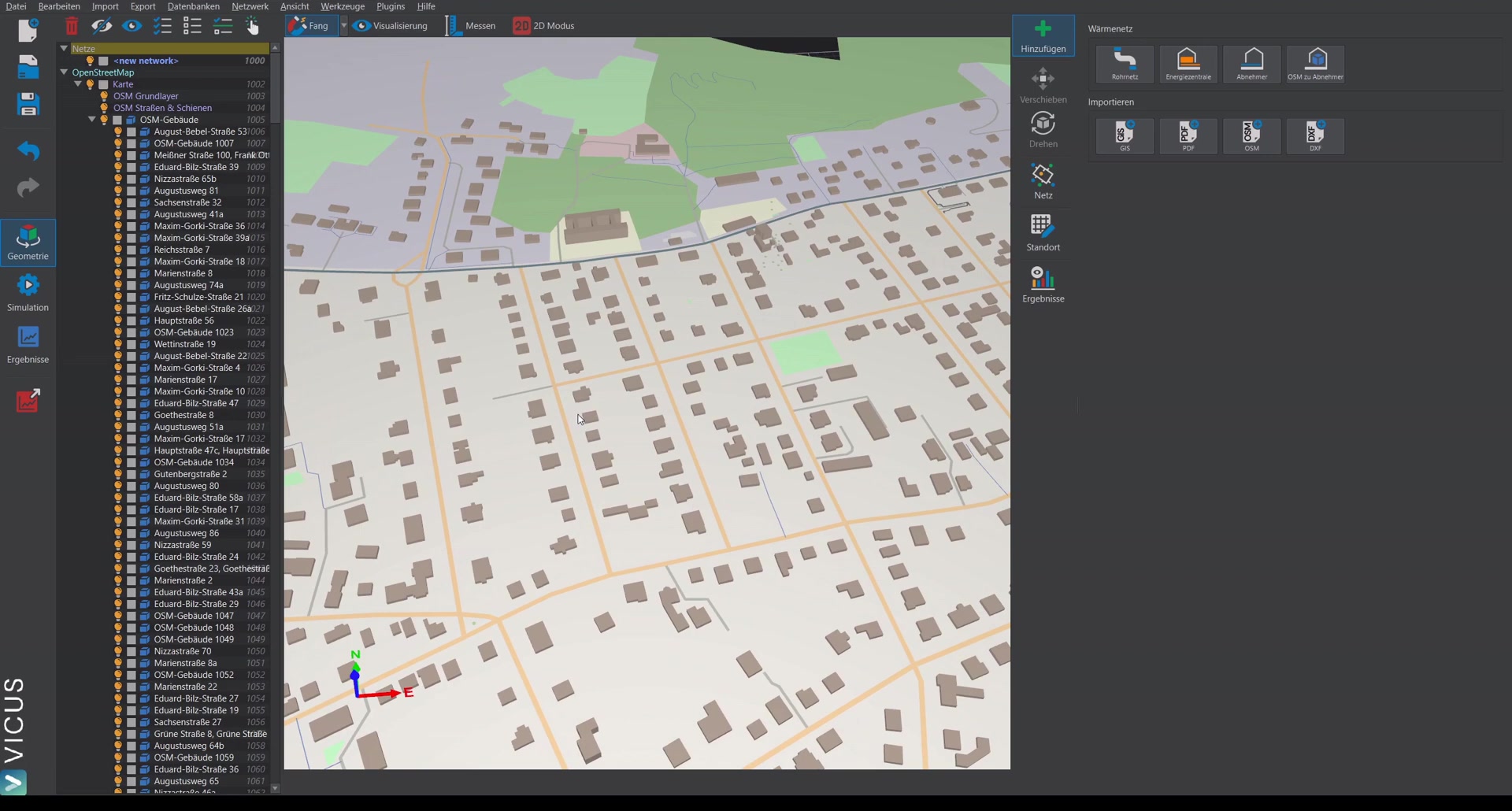1512x811 pixels.
Task: Click the Hinzufügen add button
Action: 1043,35
